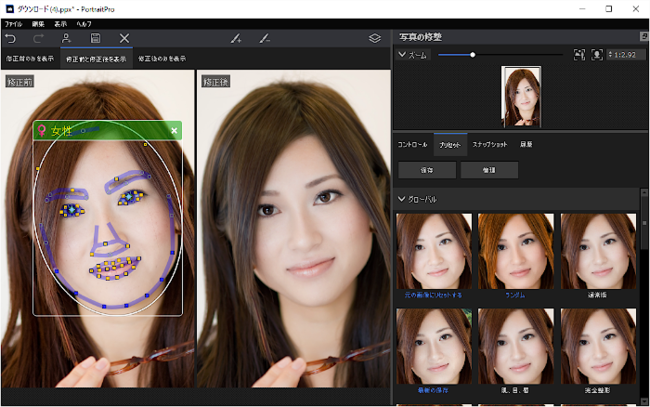The width and height of the screenshot is (650, 407).
Task: Open the ファイル menu
Action: (14, 24)
